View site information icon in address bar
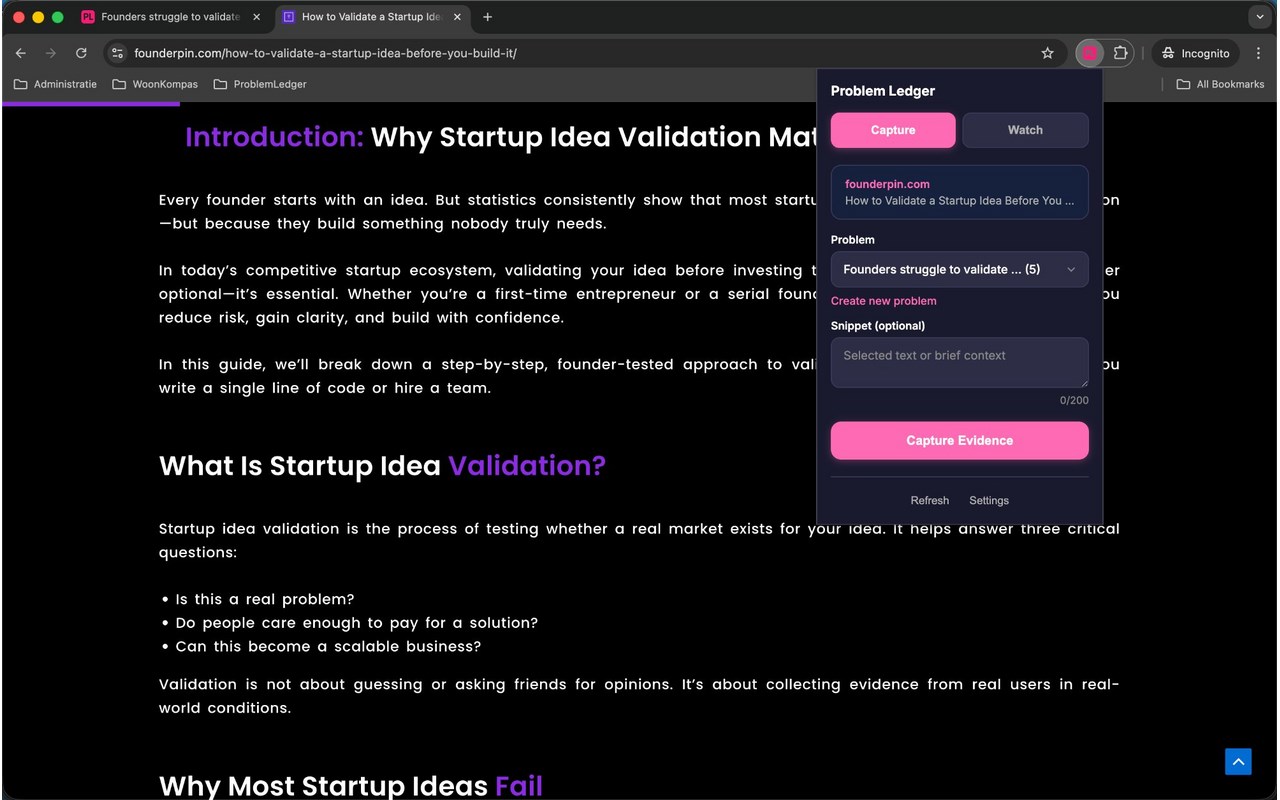This screenshot has height=800, width=1280. [117, 53]
